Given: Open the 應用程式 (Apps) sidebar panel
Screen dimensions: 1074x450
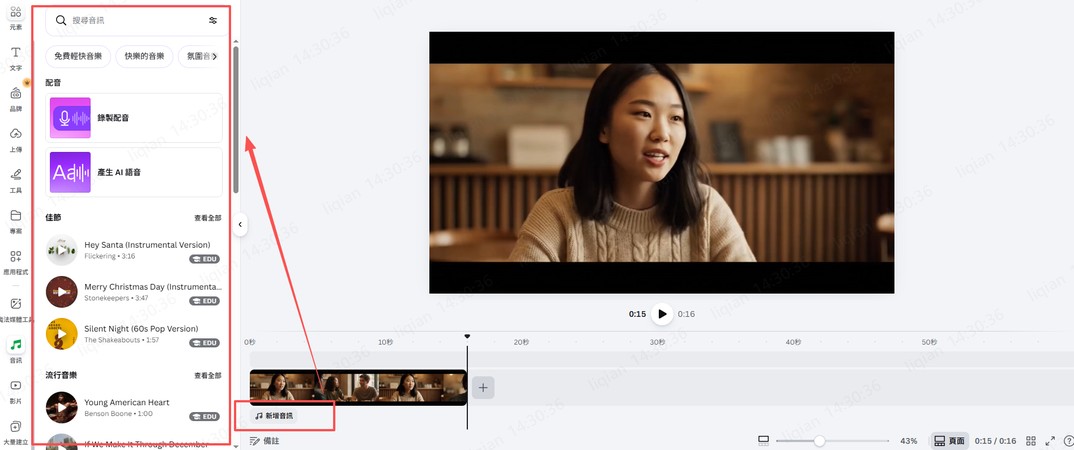Looking at the screenshot, I should pos(16,262).
